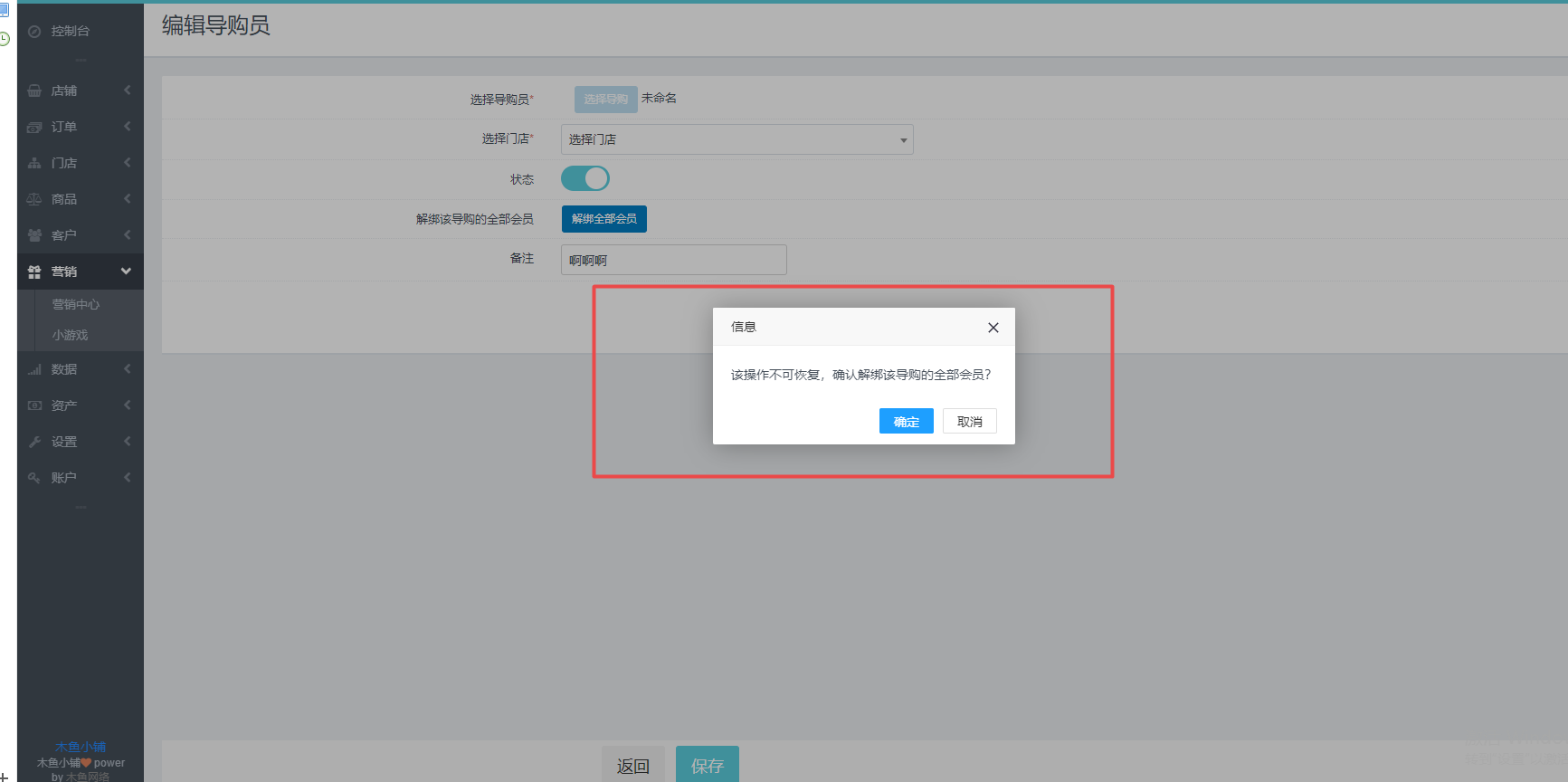
Task: Click the 商品 scales icon in sidebar
Action: point(34,199)
